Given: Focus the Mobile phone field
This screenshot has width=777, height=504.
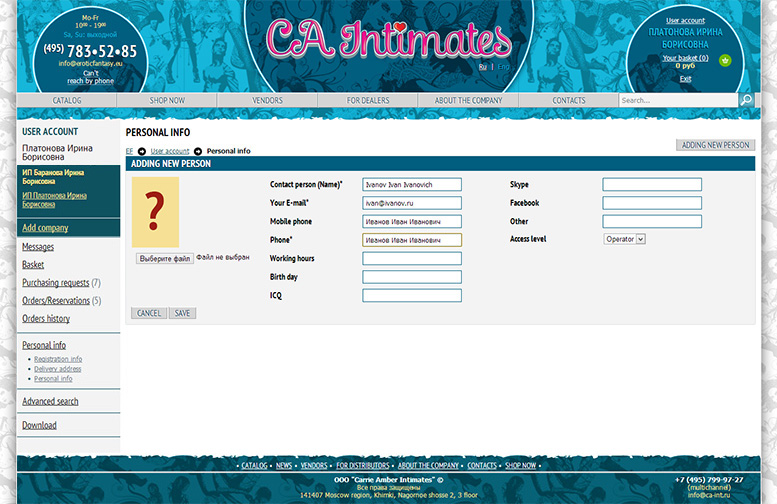Looking at the screenshot, I should (x=412, y=222).
